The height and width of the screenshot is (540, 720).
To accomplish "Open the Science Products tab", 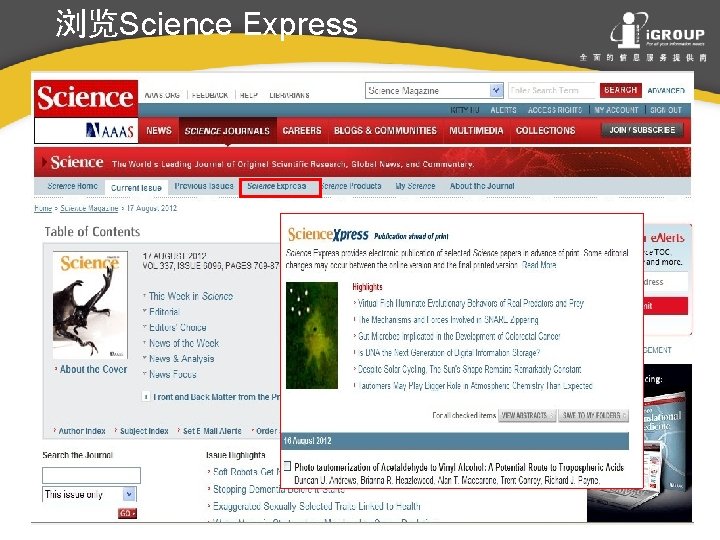I will click(x=351, y=186).
